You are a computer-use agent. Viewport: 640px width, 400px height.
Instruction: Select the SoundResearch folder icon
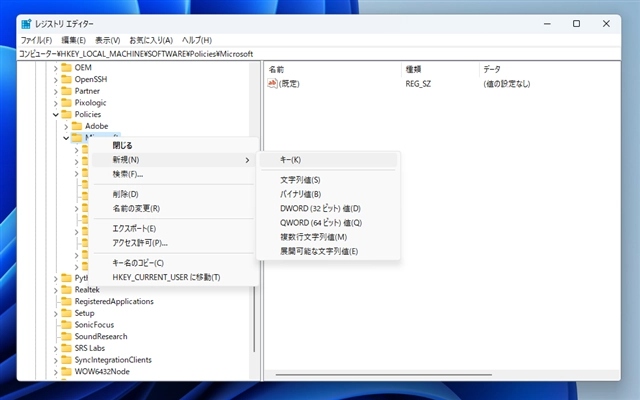66,337
